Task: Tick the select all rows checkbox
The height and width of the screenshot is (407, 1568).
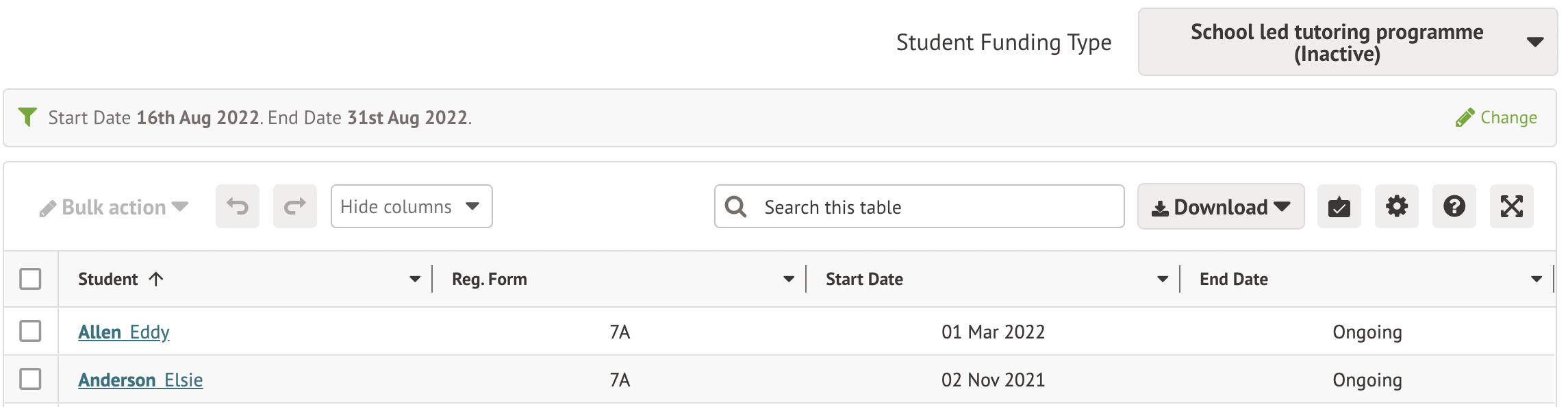Action: [x=30, y=279]
